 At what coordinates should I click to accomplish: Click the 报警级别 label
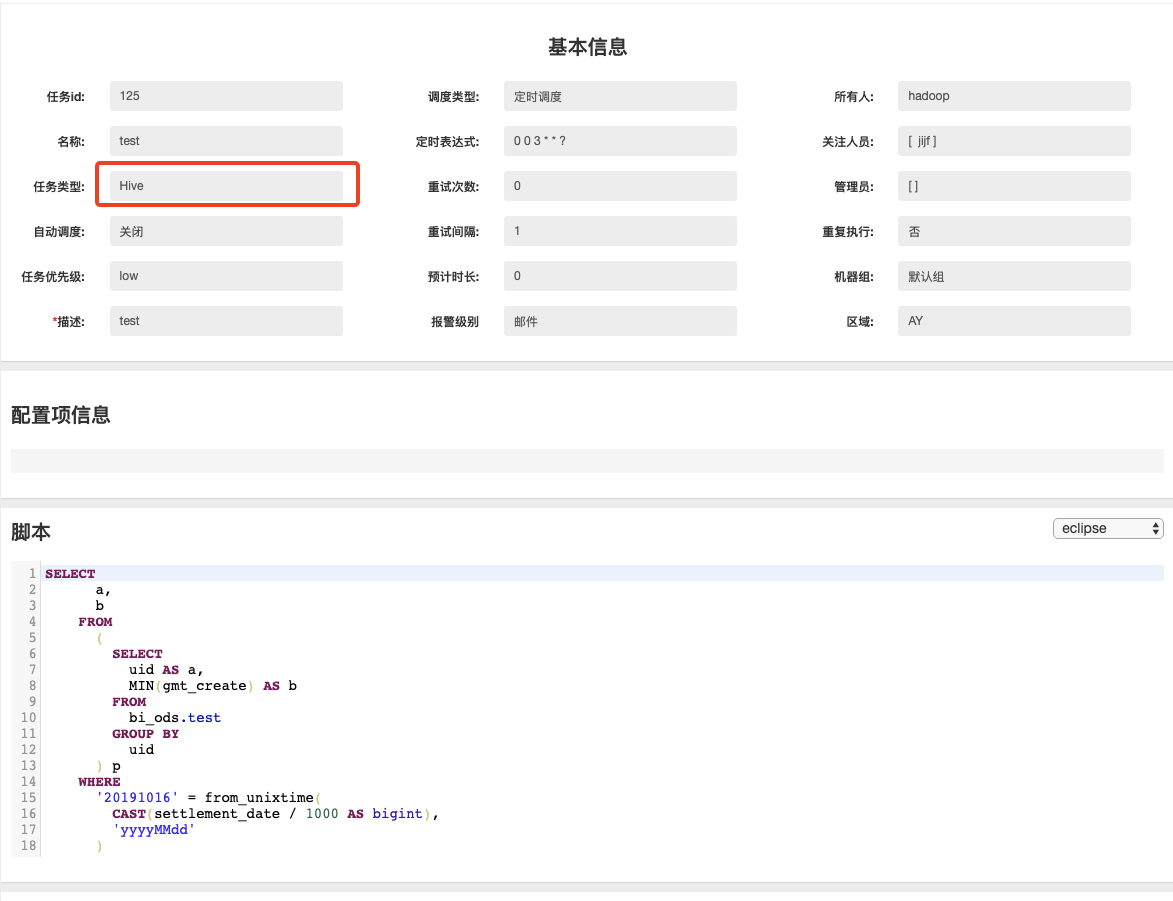pyautogui.click(x=455, y=322)
